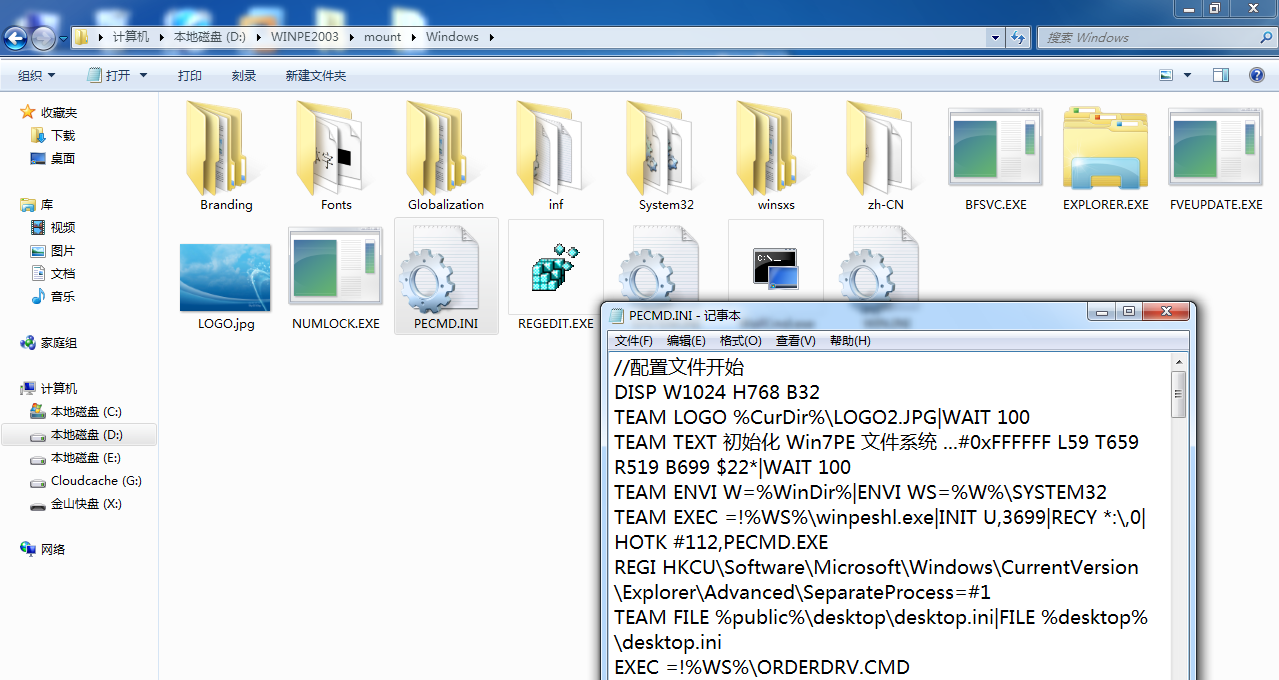Image resolution: width=1279 pixels, height=680 pixels.
Task: Click WINPE2003 in the address breadcrumb
Action: click(x=305, y=37)
